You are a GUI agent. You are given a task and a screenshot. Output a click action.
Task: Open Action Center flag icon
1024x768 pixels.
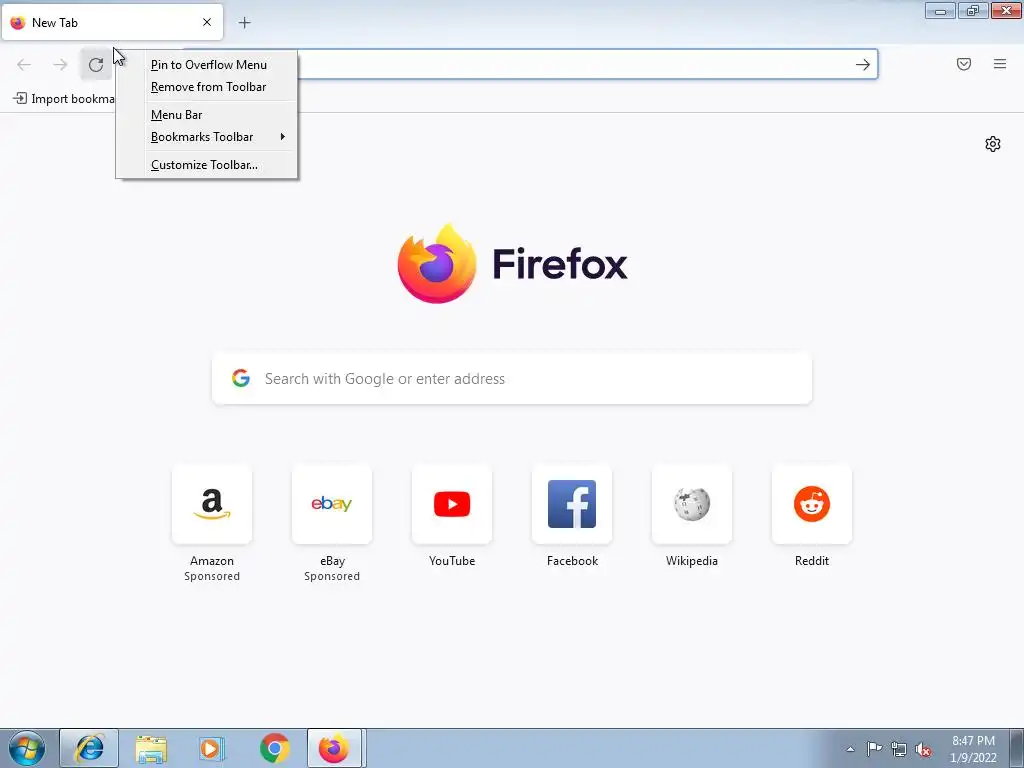874,749
